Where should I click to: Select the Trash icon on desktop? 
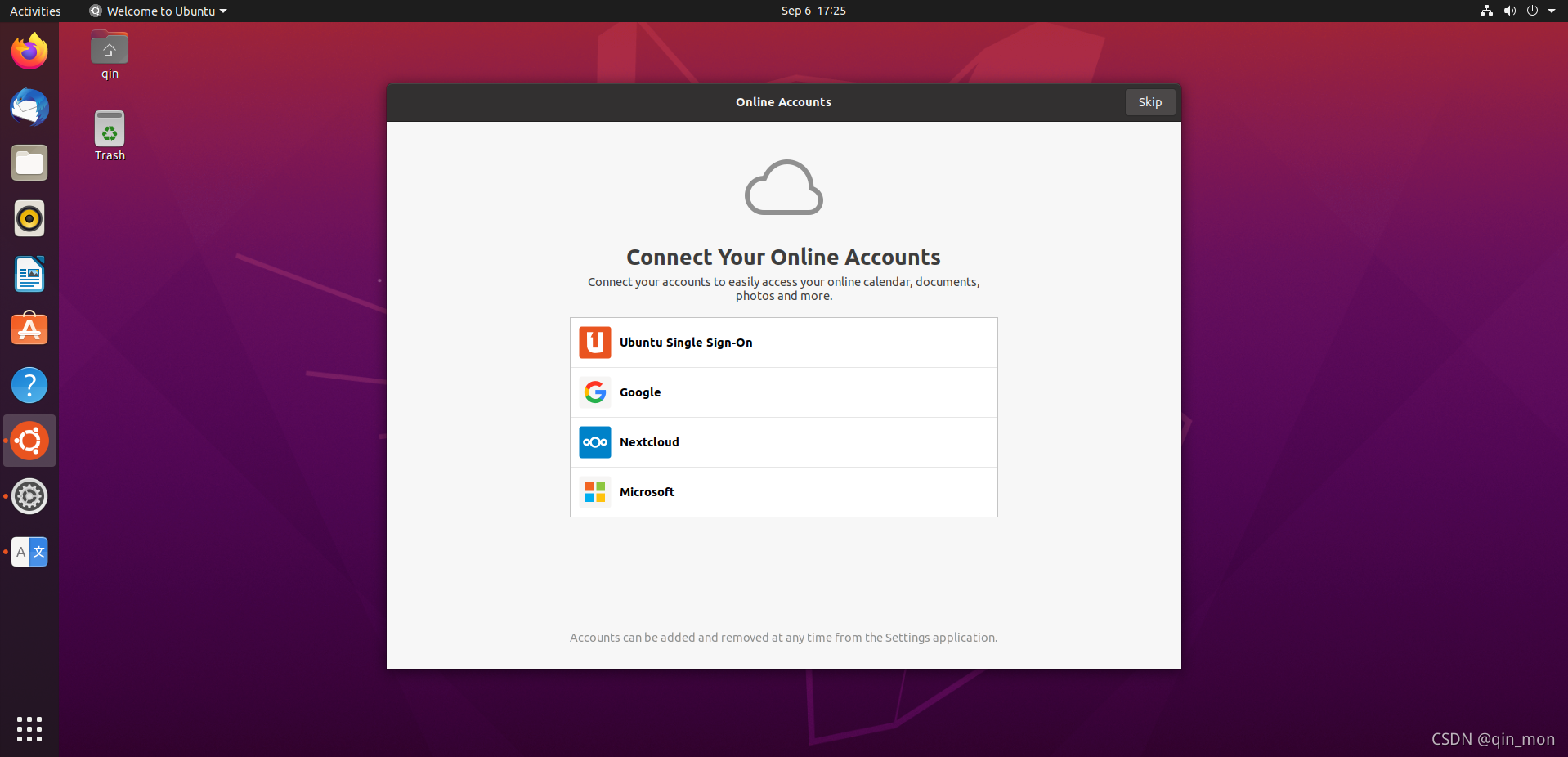click(110, 136)
